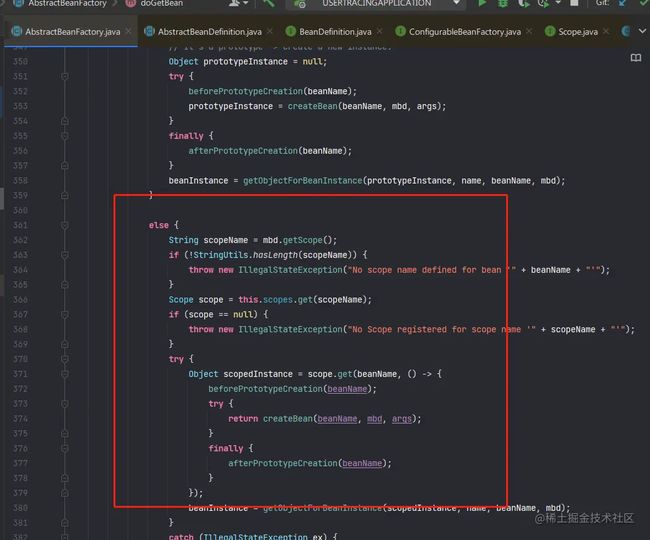Close the ConfigurableBeanFactory.java tab
This screenshot has height=540, width=650.
tap(529, 31)
